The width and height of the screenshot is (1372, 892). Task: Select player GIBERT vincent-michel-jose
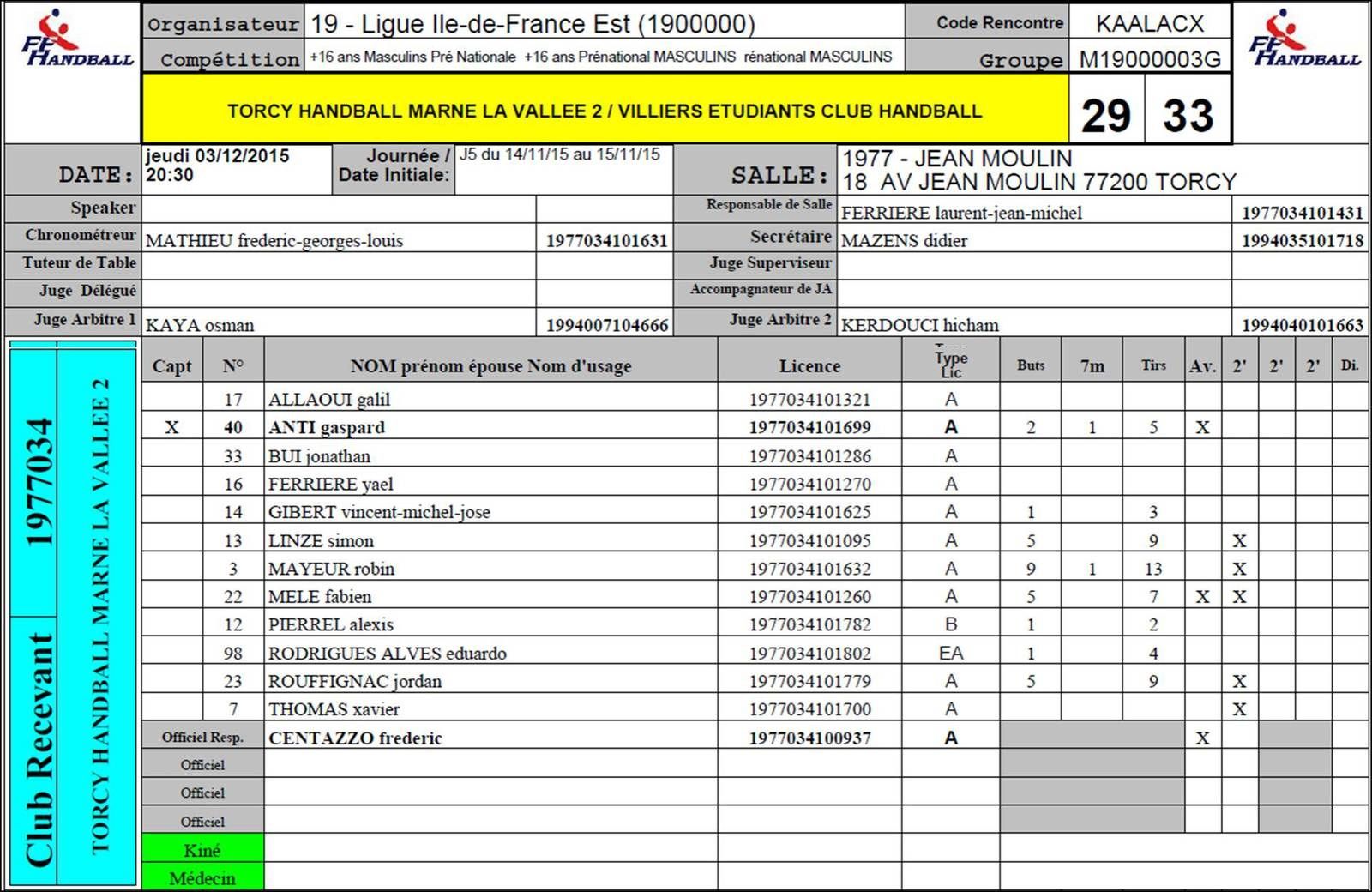point(379,512)
